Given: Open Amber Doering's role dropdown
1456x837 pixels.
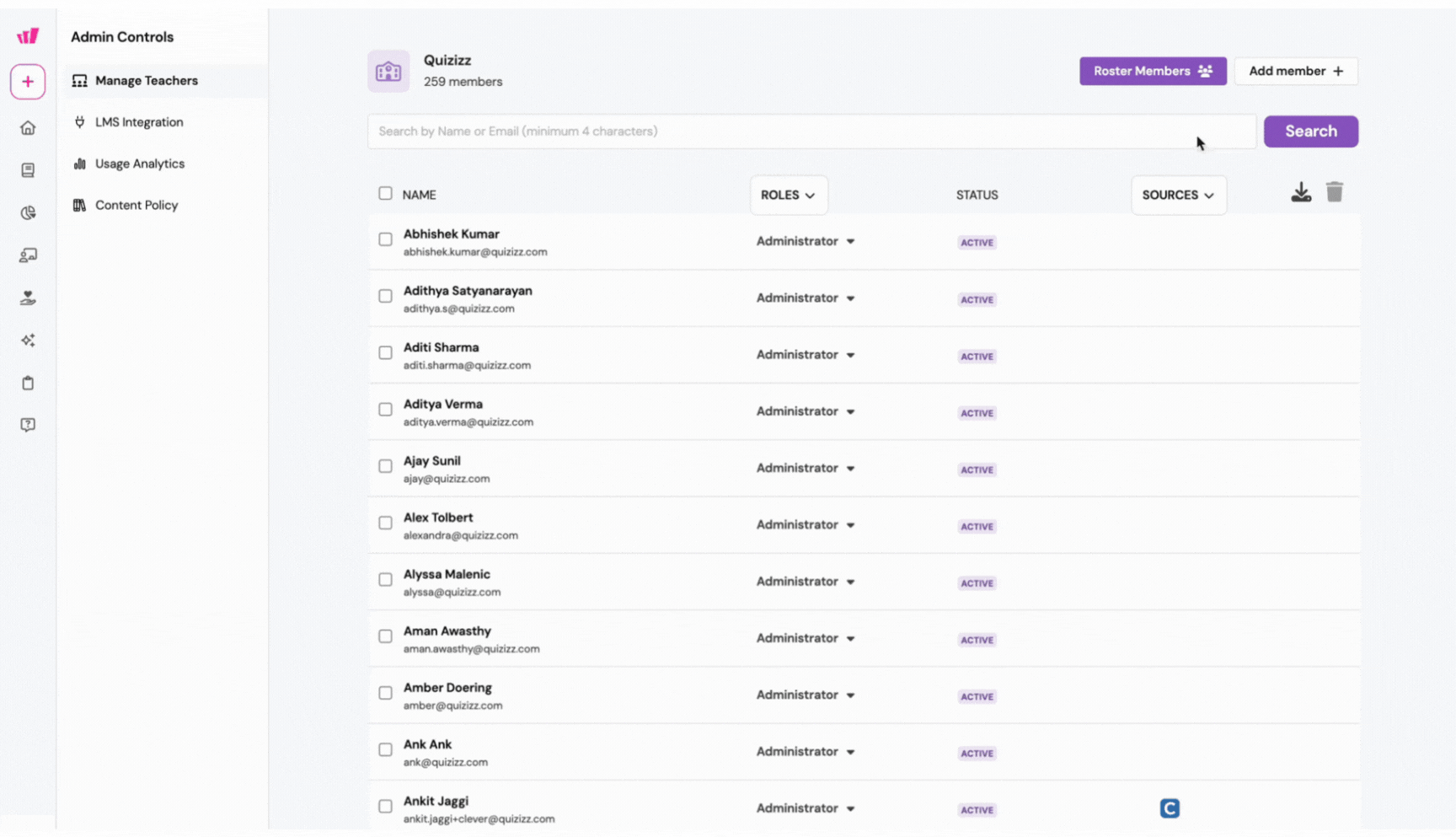Looking at the screenshot, I should point(806,695).
